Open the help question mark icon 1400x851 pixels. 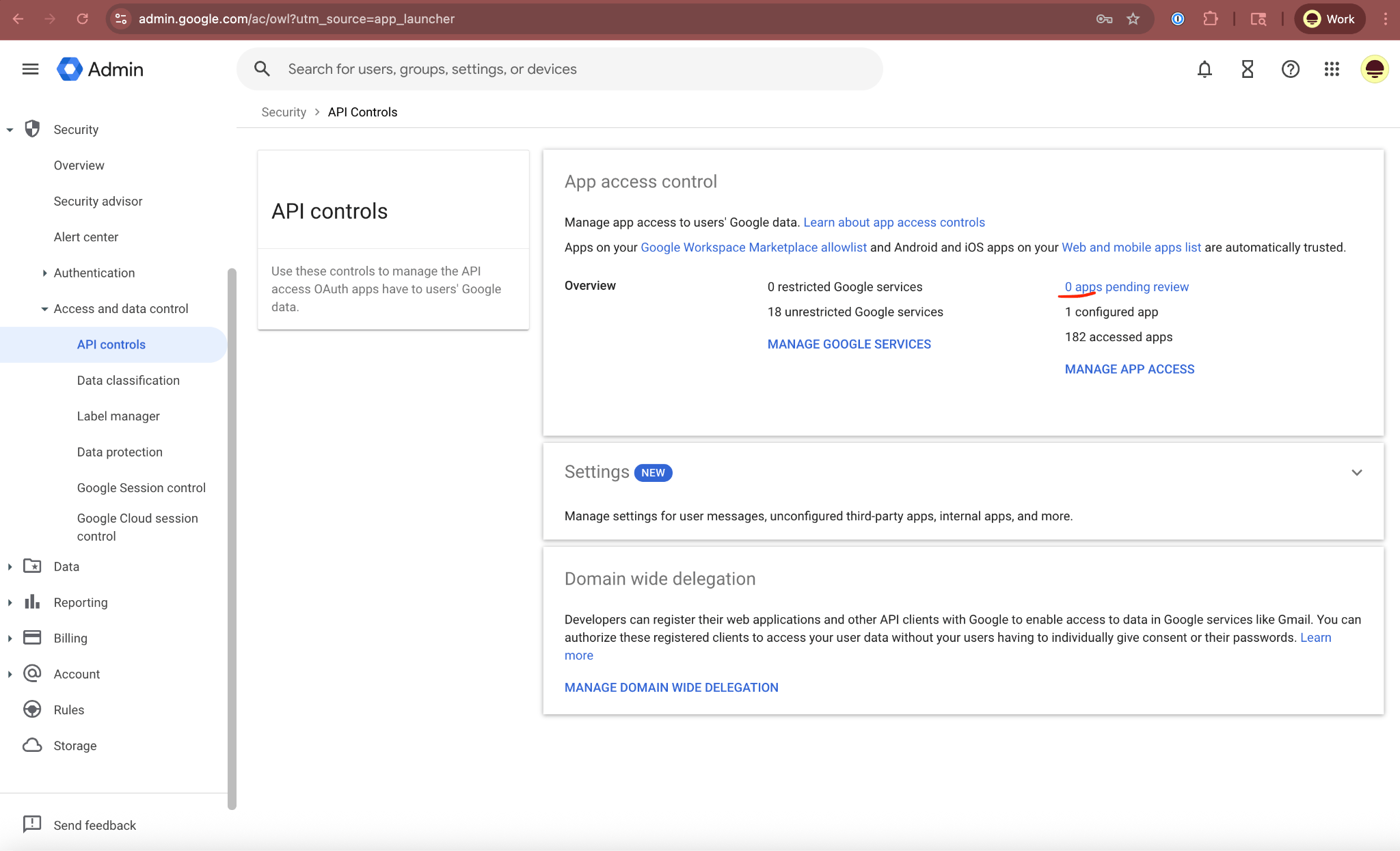pyautogui.click(x=1290, y=69)
